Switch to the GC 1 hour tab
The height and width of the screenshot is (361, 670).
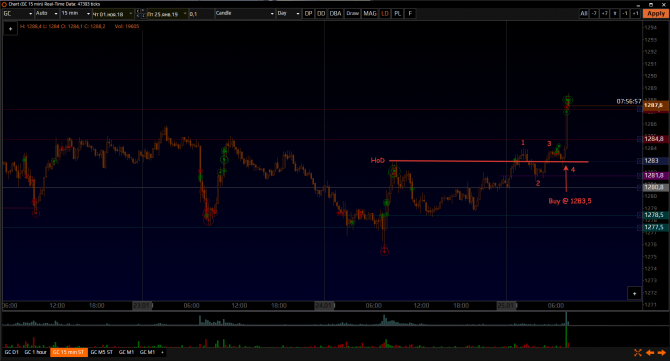point(35,352)
